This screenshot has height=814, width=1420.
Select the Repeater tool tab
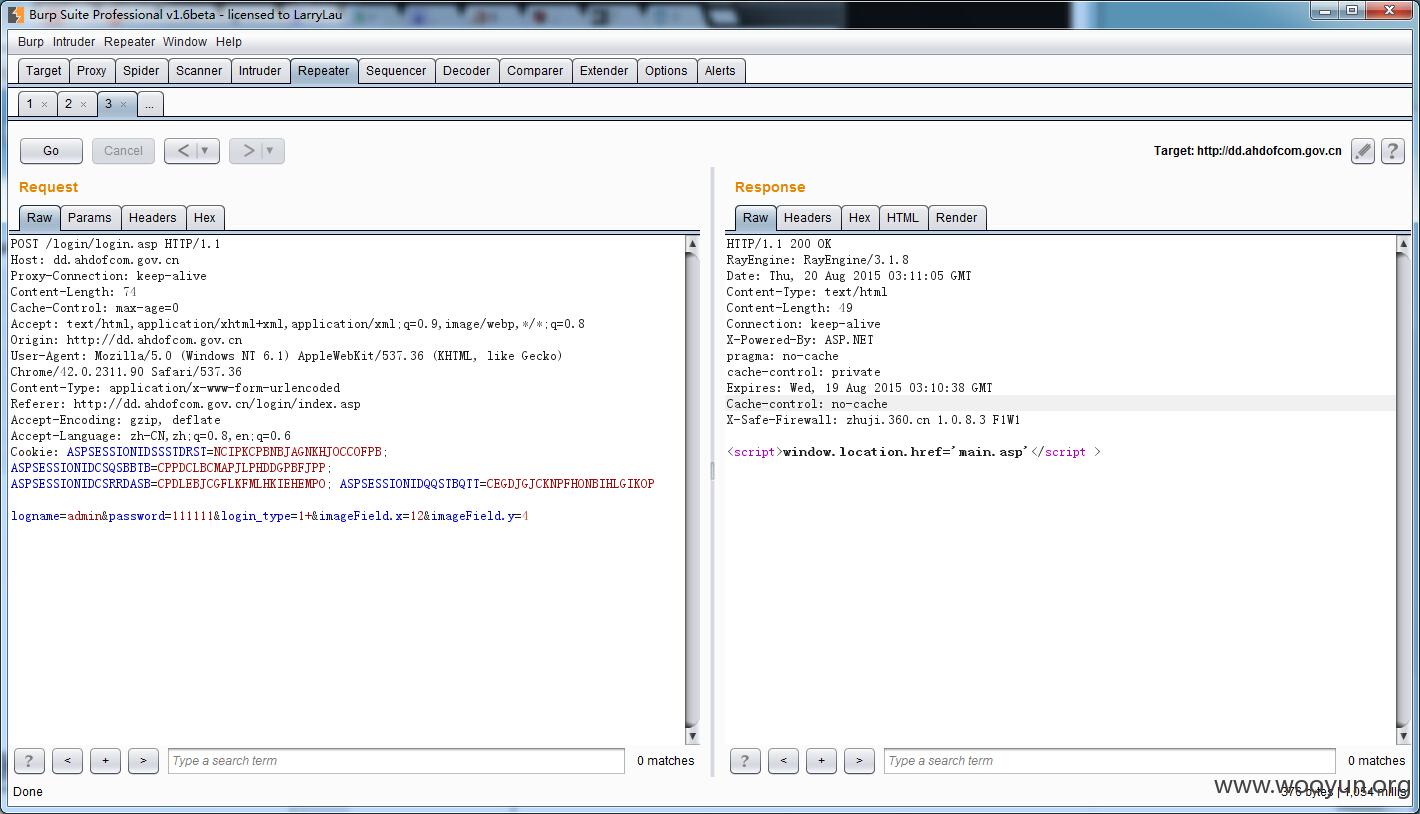pyautogui.click(x=324, y=71)
